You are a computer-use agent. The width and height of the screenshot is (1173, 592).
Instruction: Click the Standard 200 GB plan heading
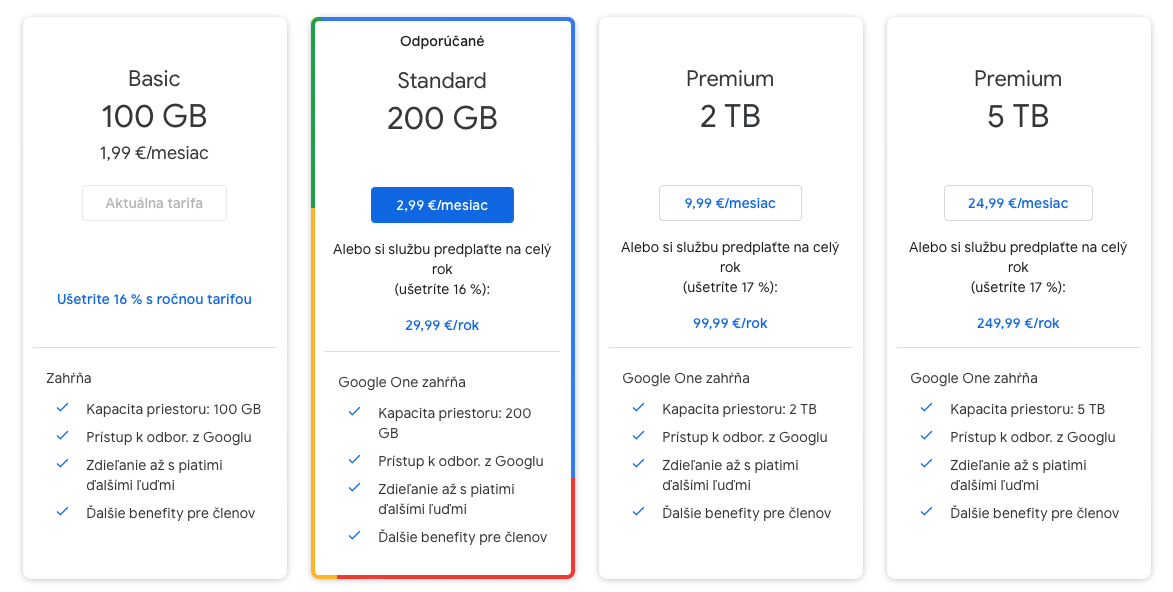click(442, 102)
